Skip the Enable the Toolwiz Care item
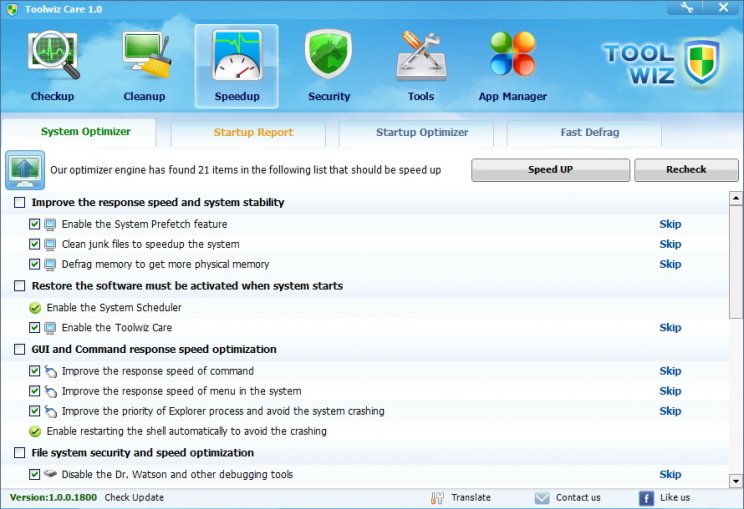744x509 pixels. coord(670,328)
